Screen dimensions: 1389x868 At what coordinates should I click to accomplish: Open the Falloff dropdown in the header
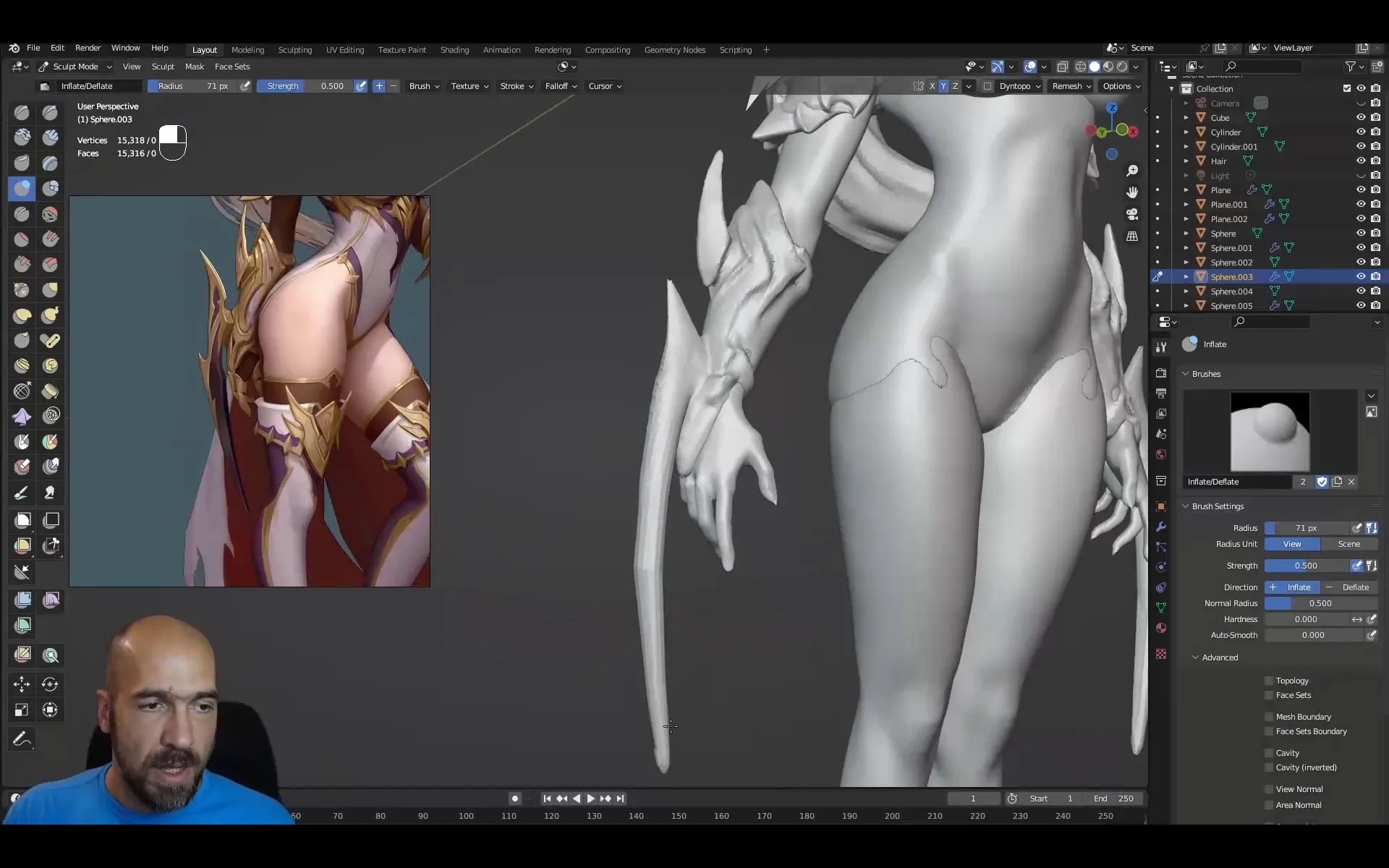click(x=561, y=86)
